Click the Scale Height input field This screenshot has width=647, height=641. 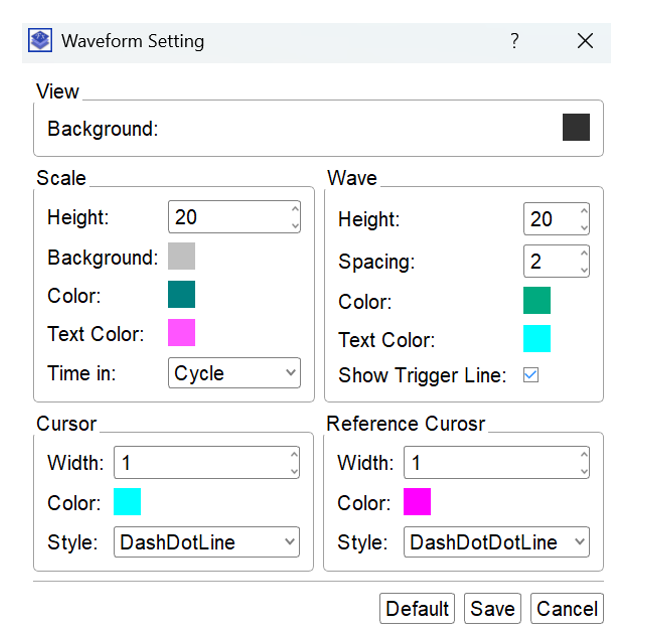pos(228,217)
